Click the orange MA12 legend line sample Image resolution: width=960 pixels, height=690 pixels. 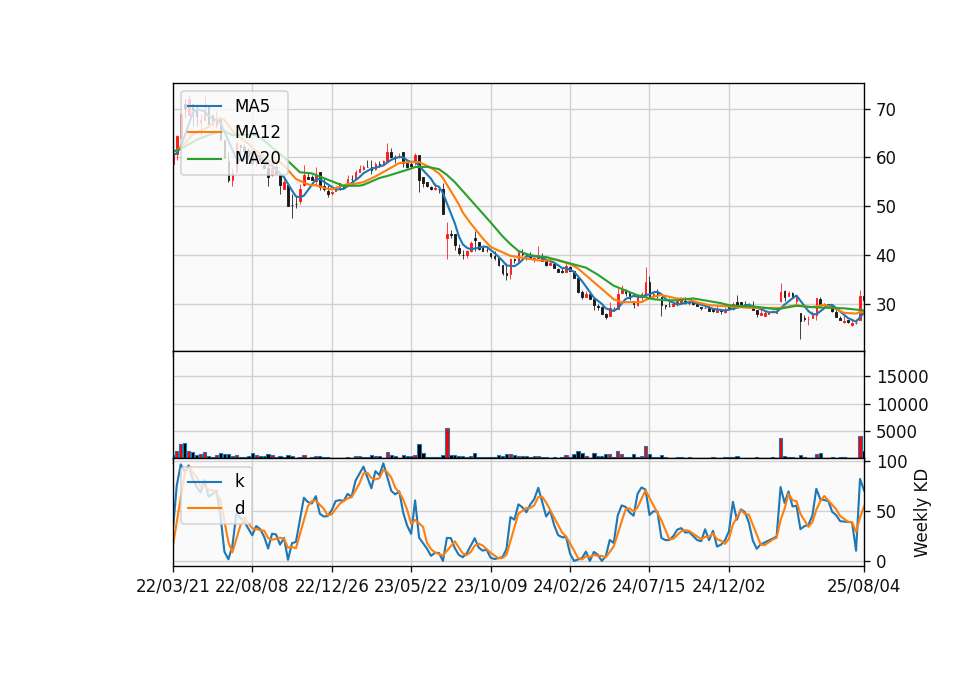[204, 132]
